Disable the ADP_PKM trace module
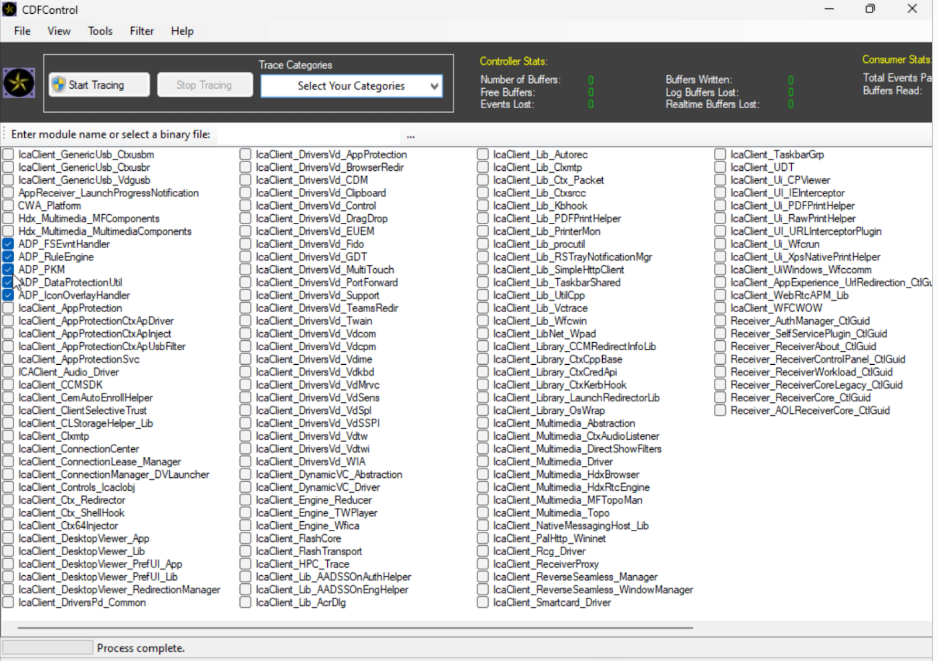The height and width of the screenshot is (661, 937). pos(8,270)
